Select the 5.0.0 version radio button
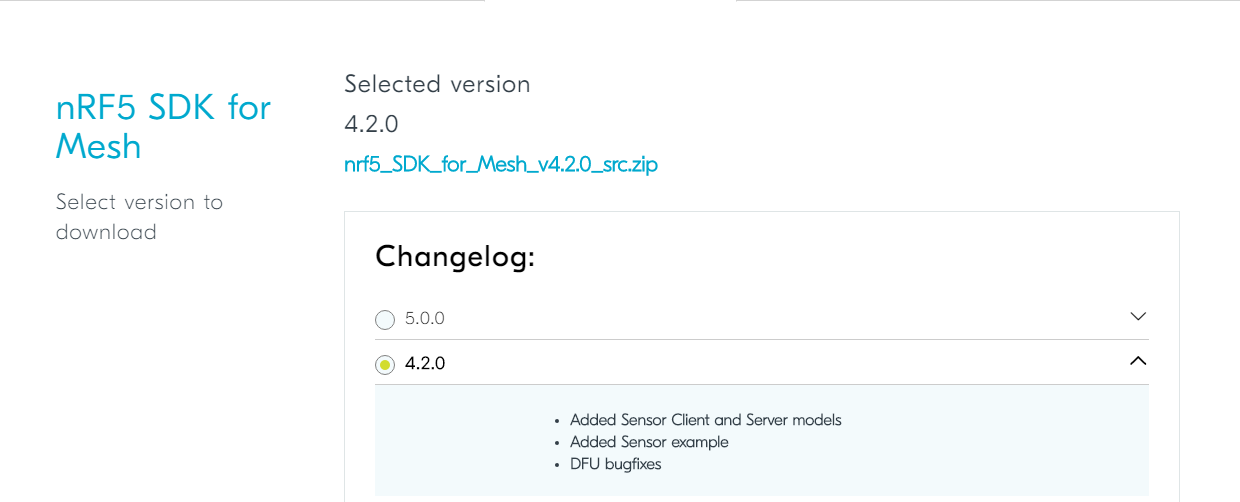This screenshot has width=1240, height=502. [x=385, y=320]
